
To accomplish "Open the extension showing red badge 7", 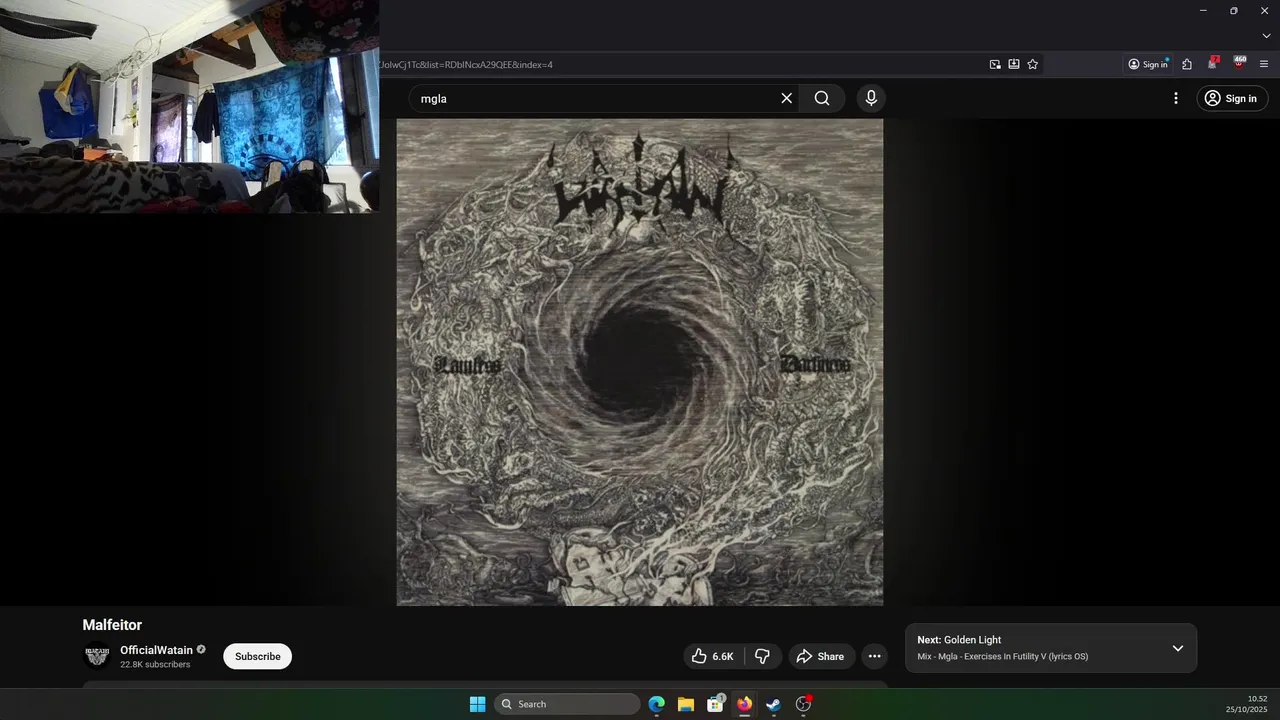I will pos(1213,63).
